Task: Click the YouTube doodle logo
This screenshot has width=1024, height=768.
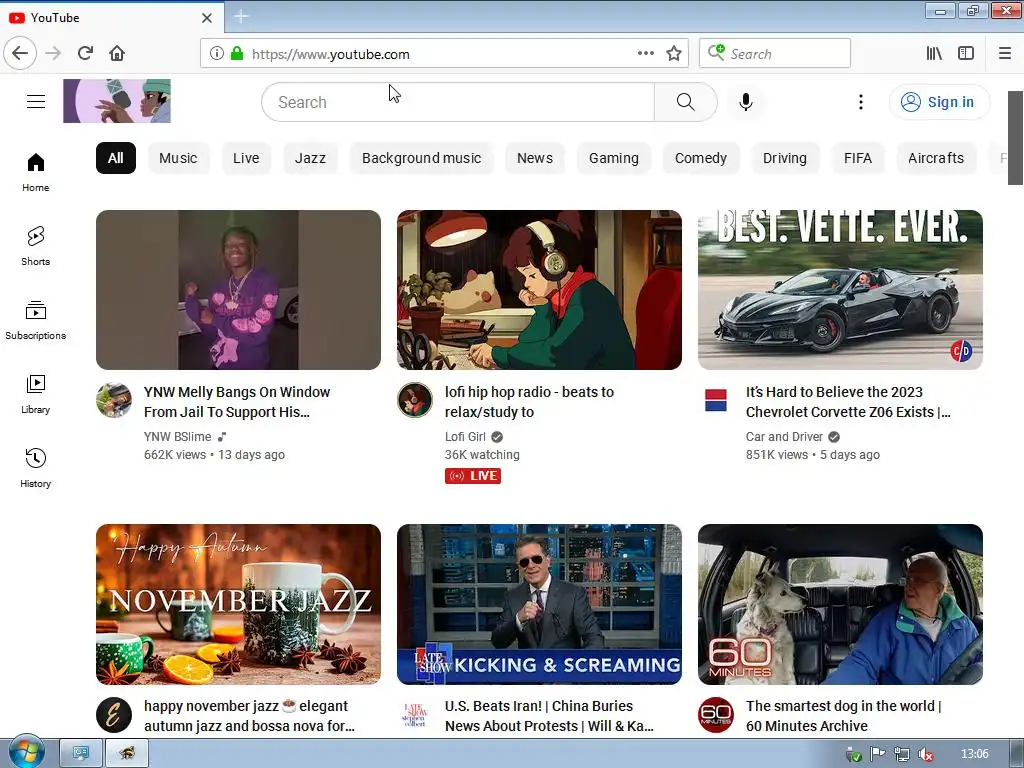Action: click(x=117, y=101)
